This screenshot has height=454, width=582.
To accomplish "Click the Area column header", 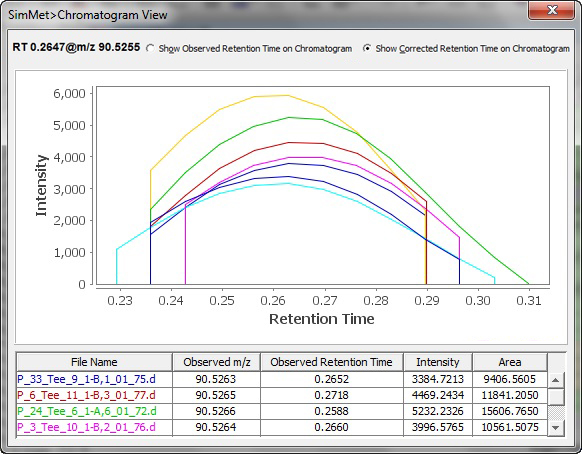I will coord(510,362).
